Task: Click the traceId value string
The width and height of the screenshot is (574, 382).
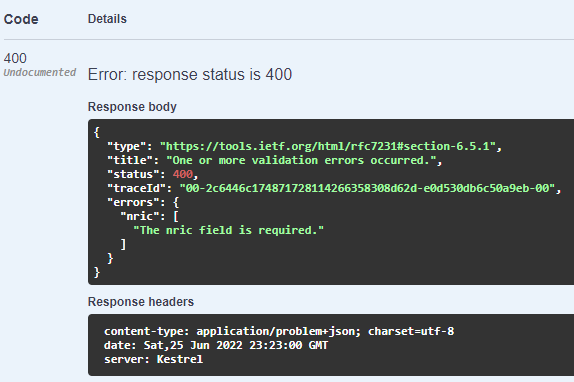Action: [367, 188]
